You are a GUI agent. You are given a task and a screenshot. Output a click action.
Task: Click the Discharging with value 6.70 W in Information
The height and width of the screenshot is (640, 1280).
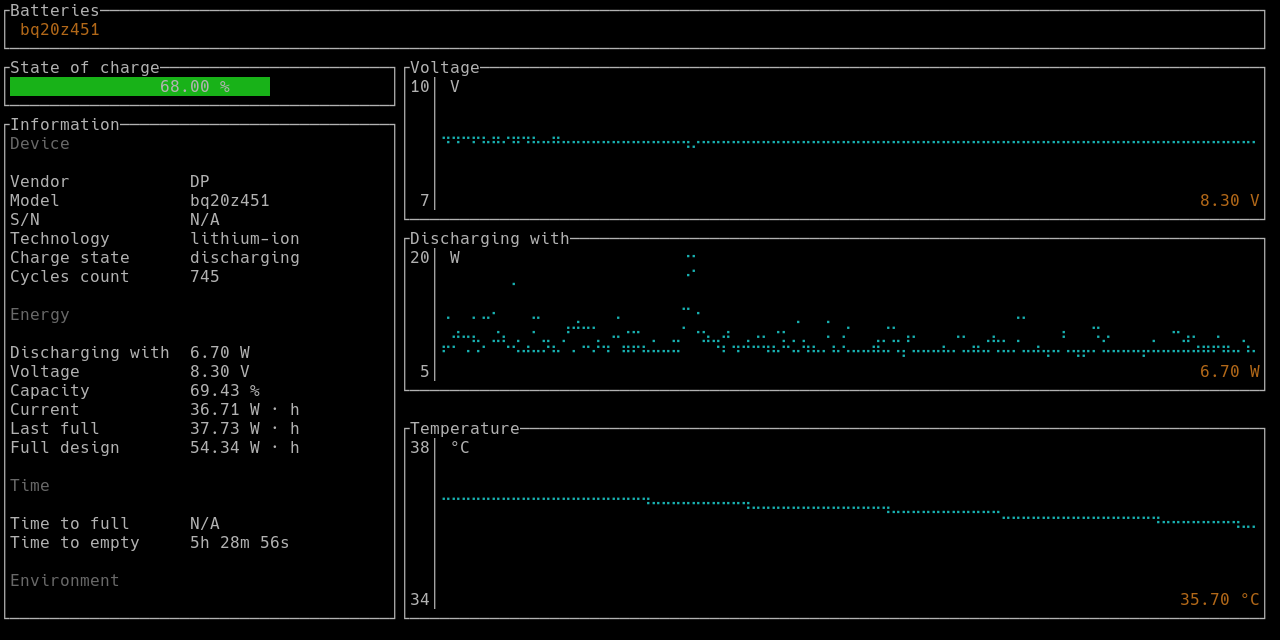(220, 353)
